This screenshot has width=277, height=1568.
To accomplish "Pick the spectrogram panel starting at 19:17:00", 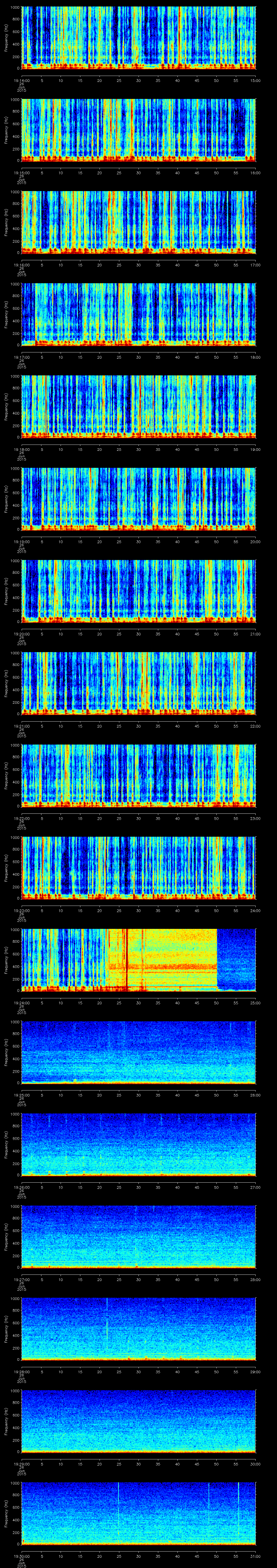I will 139,314.
